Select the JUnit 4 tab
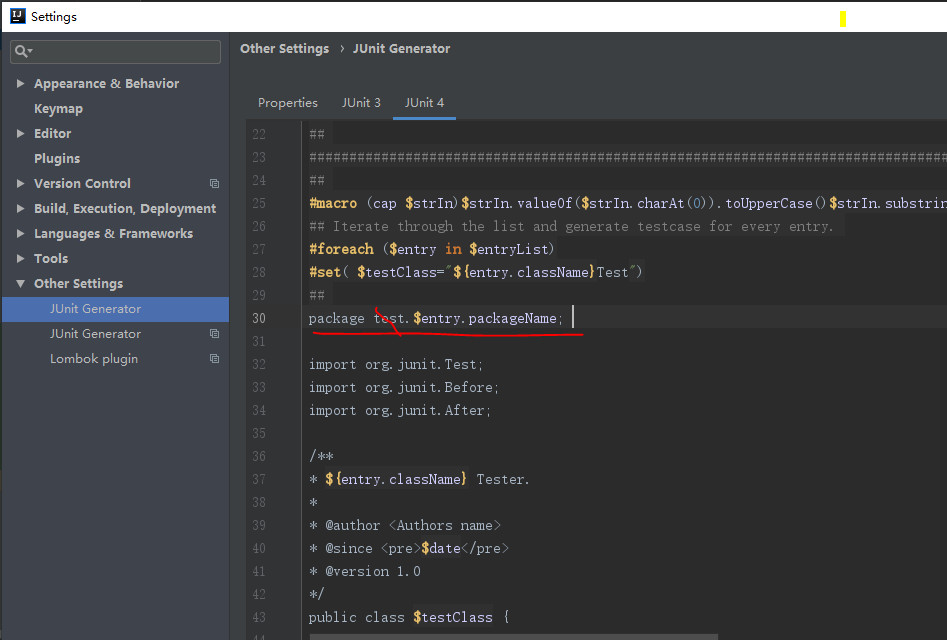The image size is (947, 640). click(x=424, y=103)
